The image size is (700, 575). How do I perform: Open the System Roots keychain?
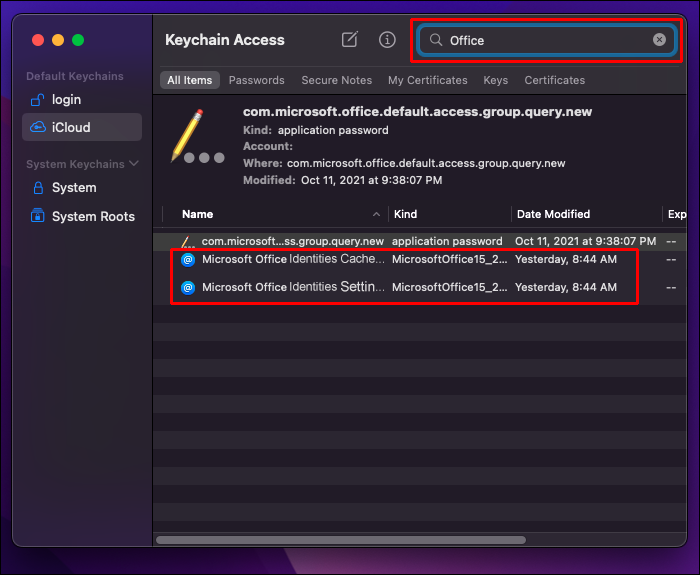pyautogui.click(x=93, y=216)
